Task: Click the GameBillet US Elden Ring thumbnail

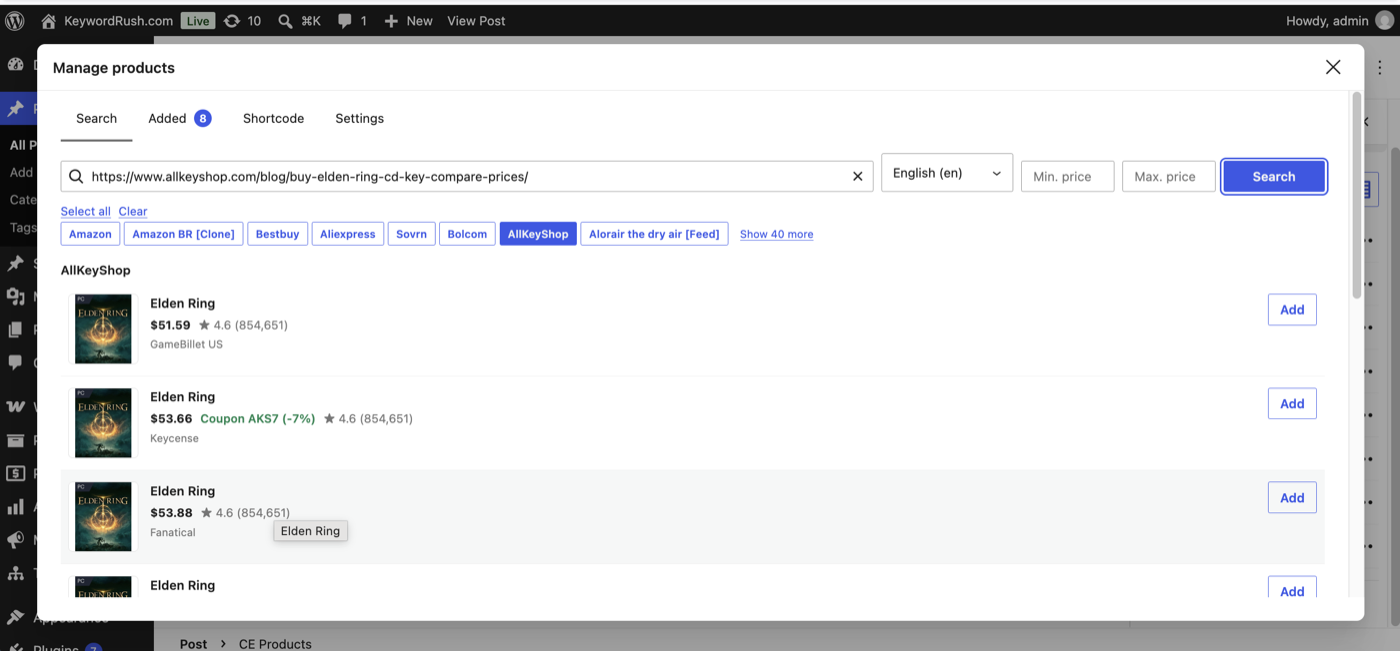Action: click(x=103, y=329)
